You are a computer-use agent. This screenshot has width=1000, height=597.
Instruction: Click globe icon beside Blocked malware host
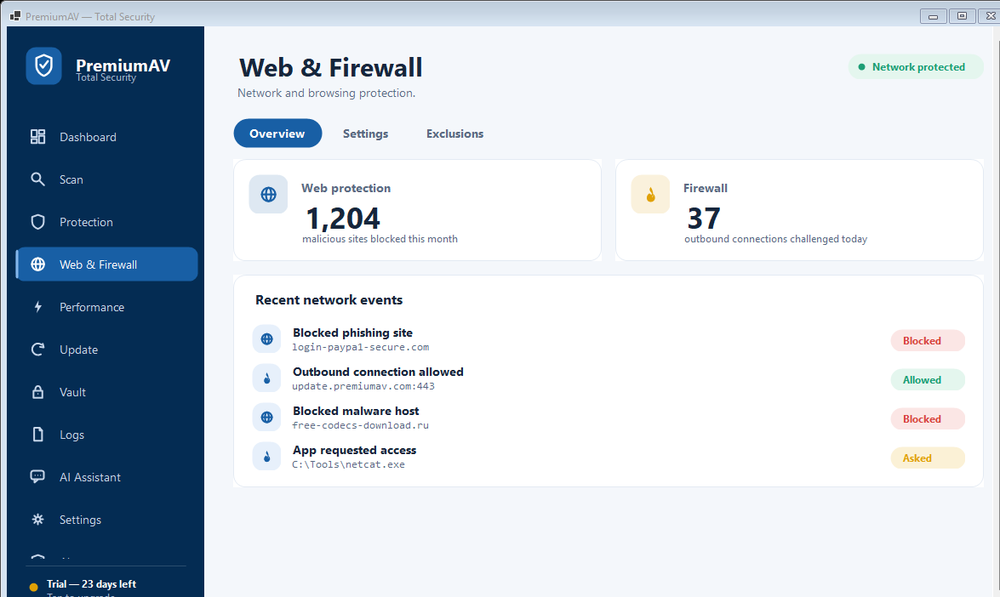click(267, 417)
